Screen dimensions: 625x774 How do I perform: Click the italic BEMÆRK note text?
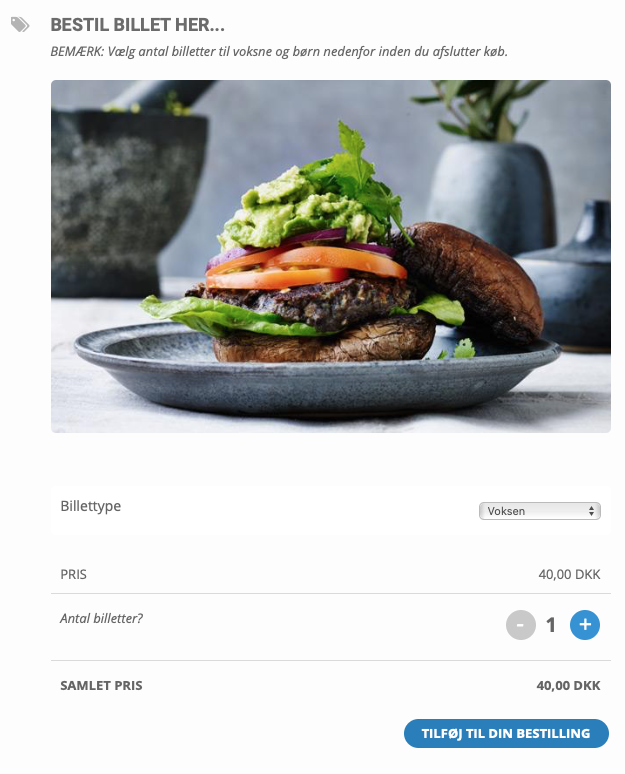pyautogui.click(x=279, y=51)
